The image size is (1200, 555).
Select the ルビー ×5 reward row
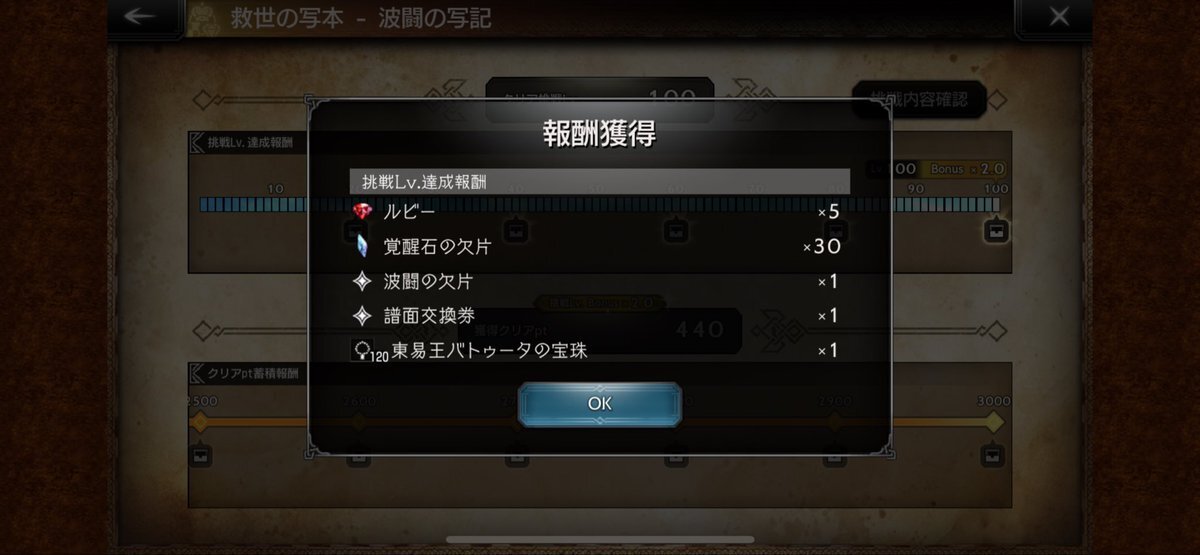click(599, 211)
